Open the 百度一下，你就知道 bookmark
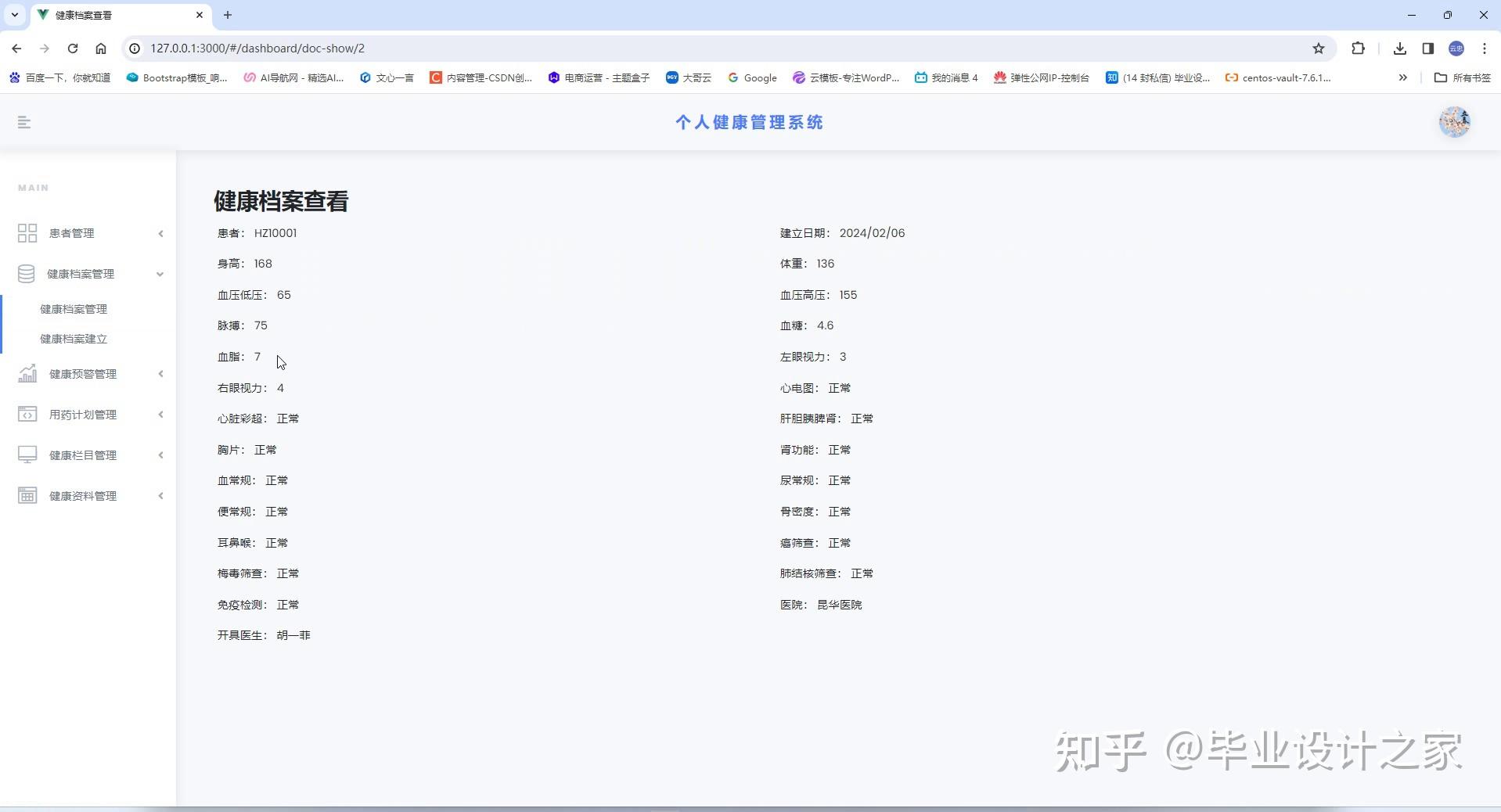Viewport: 1501px width, 812px height. (x=59, y=77)
